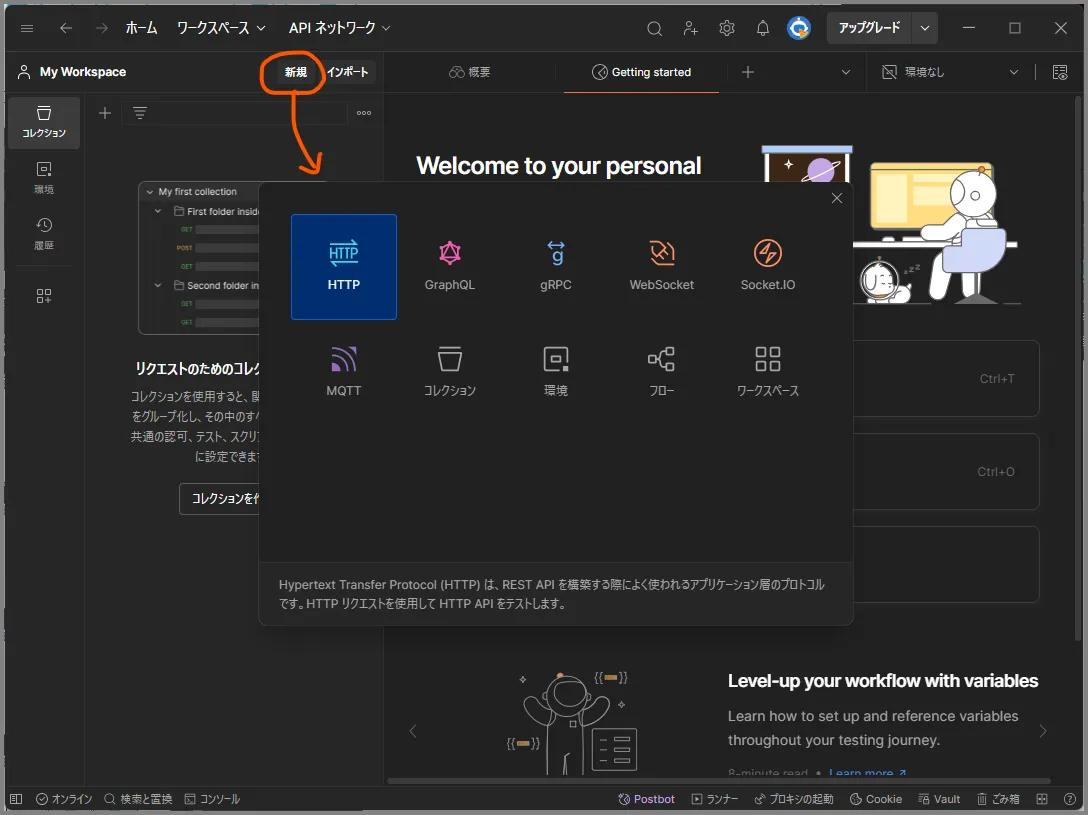The image size is (1088, 815).
Task: Click the invite user icon
Action: coord(690,28)
